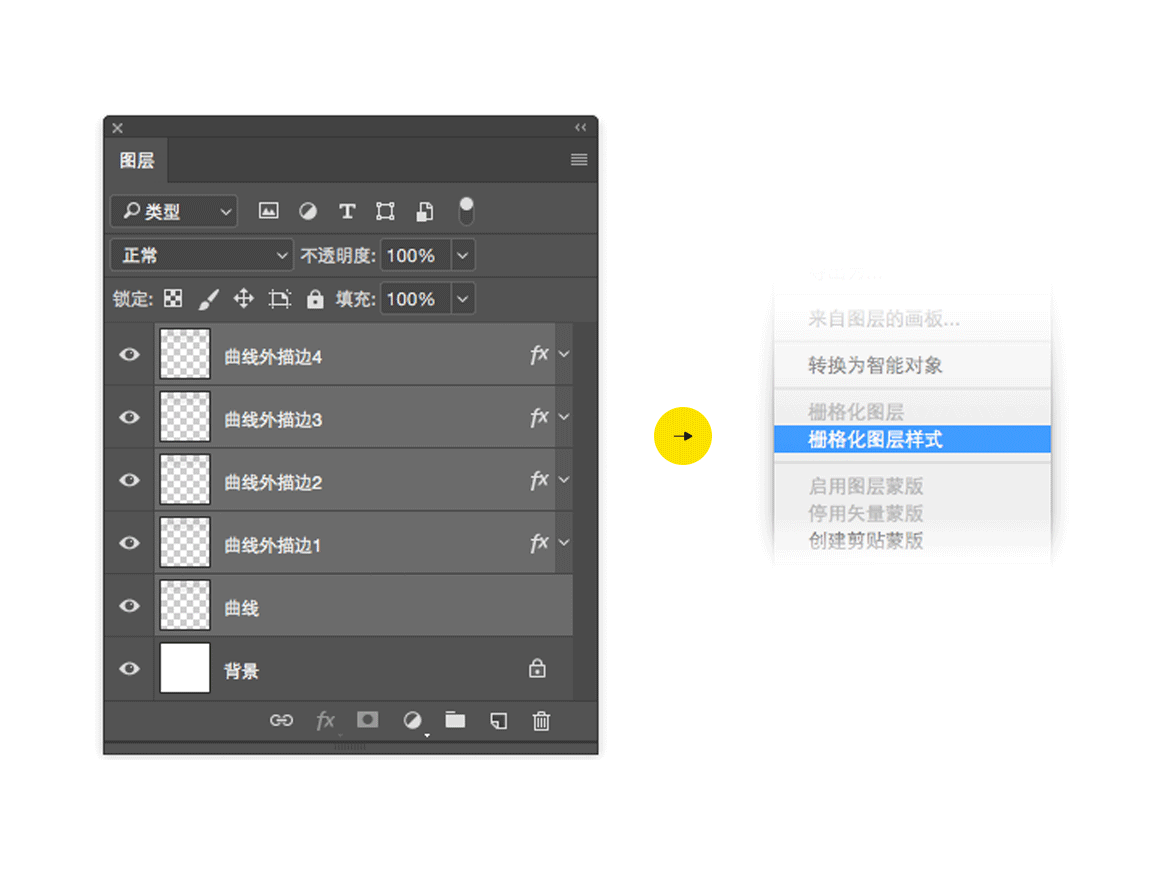
Task: Click the fx icon on layer 曲线外描边4
Action: pos(539,354)
